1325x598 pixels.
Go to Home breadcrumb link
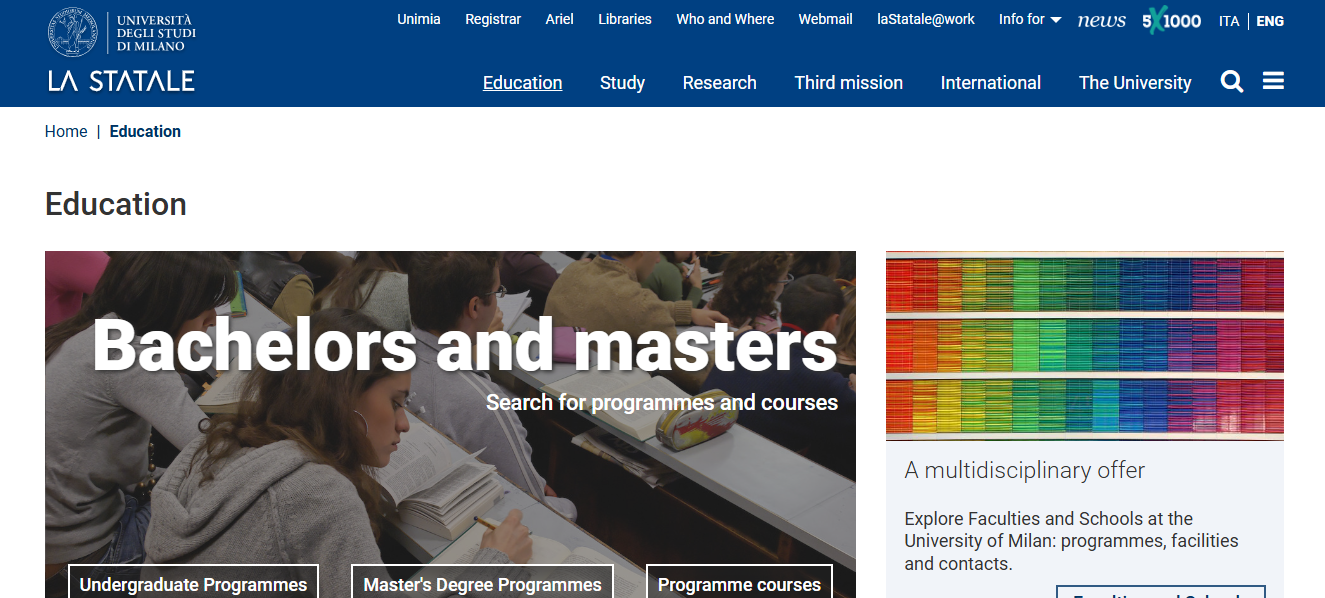click(x=66, y=131)
